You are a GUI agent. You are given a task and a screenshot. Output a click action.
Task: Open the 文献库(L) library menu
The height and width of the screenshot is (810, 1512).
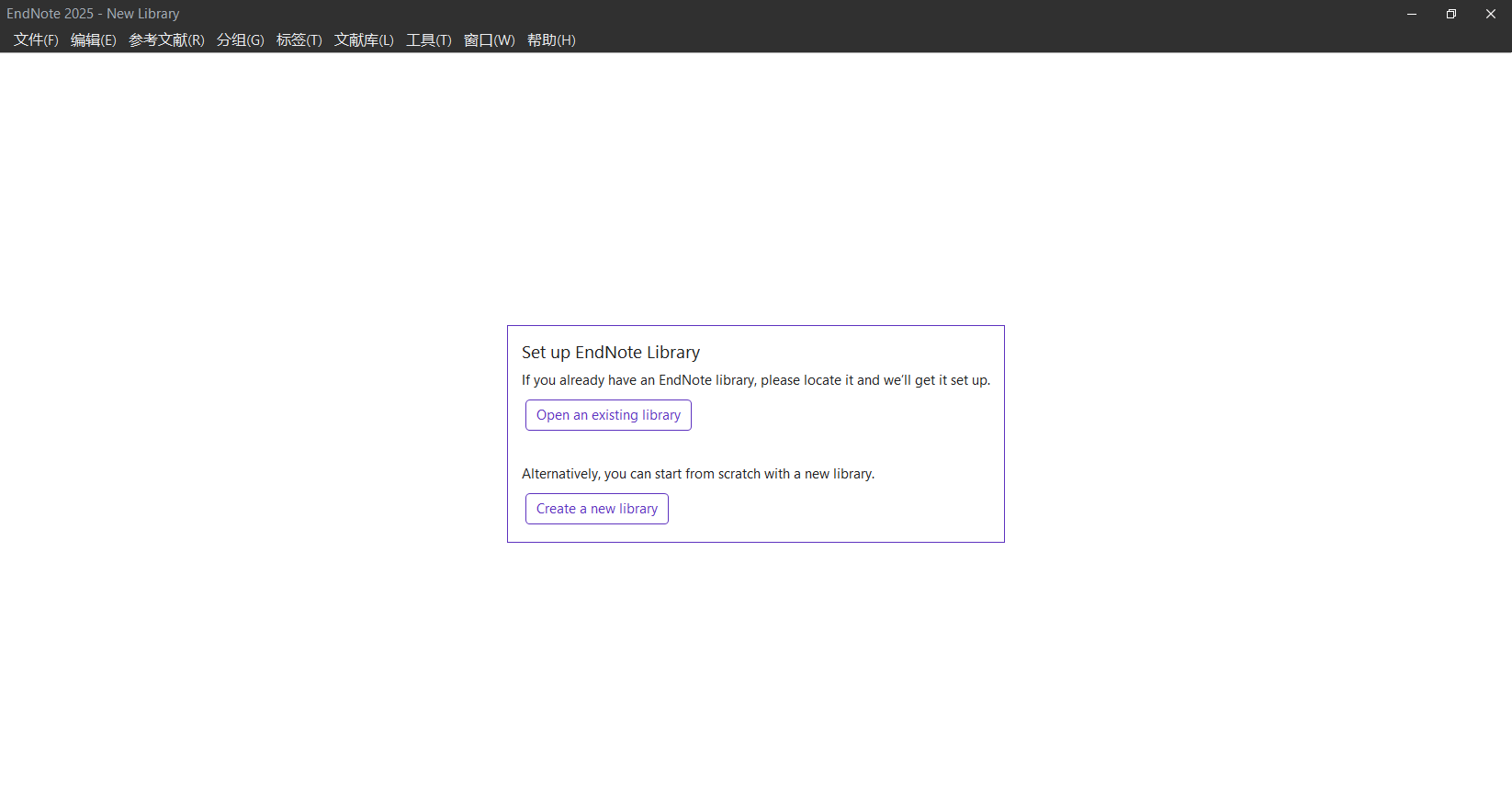[364, 40]
